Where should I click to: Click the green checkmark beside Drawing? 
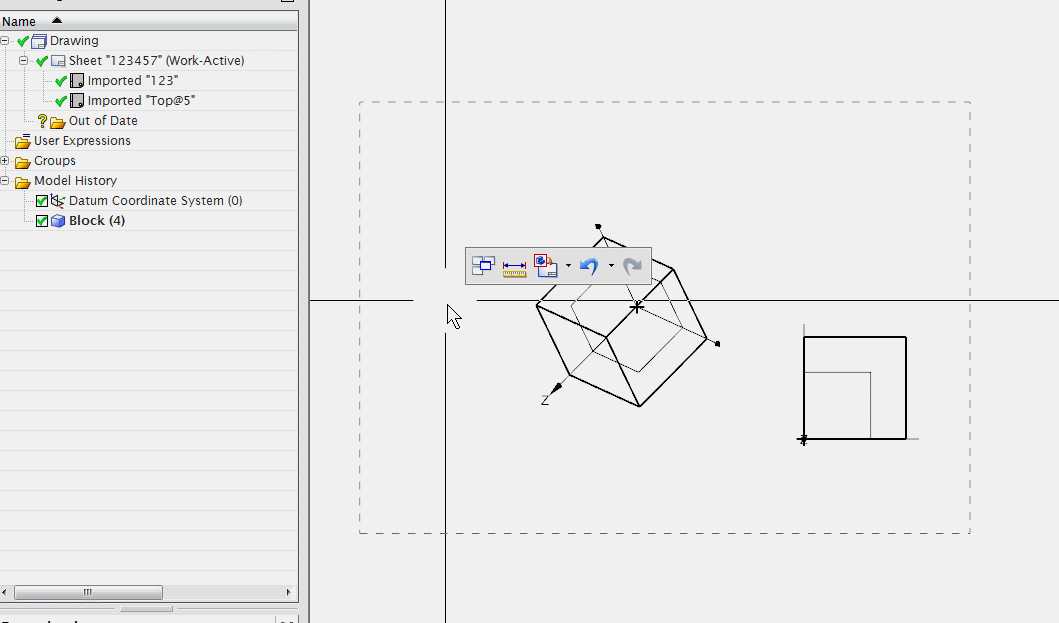tap(23, 41)
